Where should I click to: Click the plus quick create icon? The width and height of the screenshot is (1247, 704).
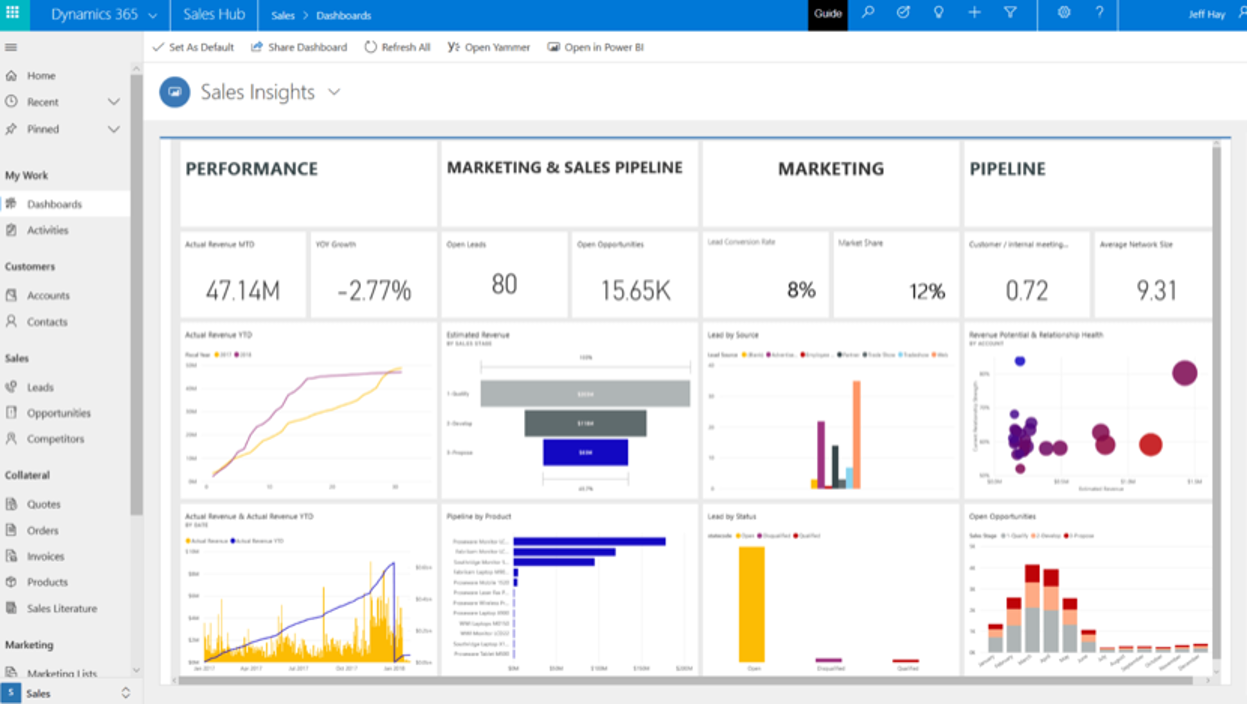pyautogui.click(x=974, y=13)
